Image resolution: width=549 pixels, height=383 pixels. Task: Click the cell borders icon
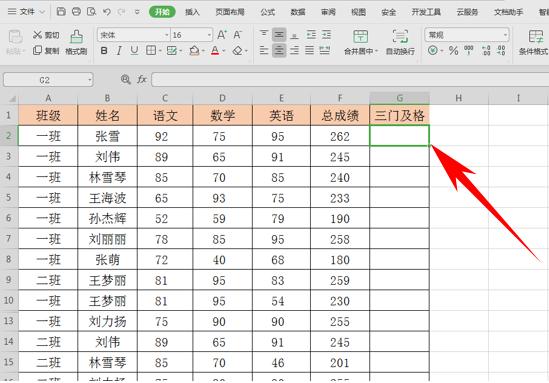click(151, 51)
